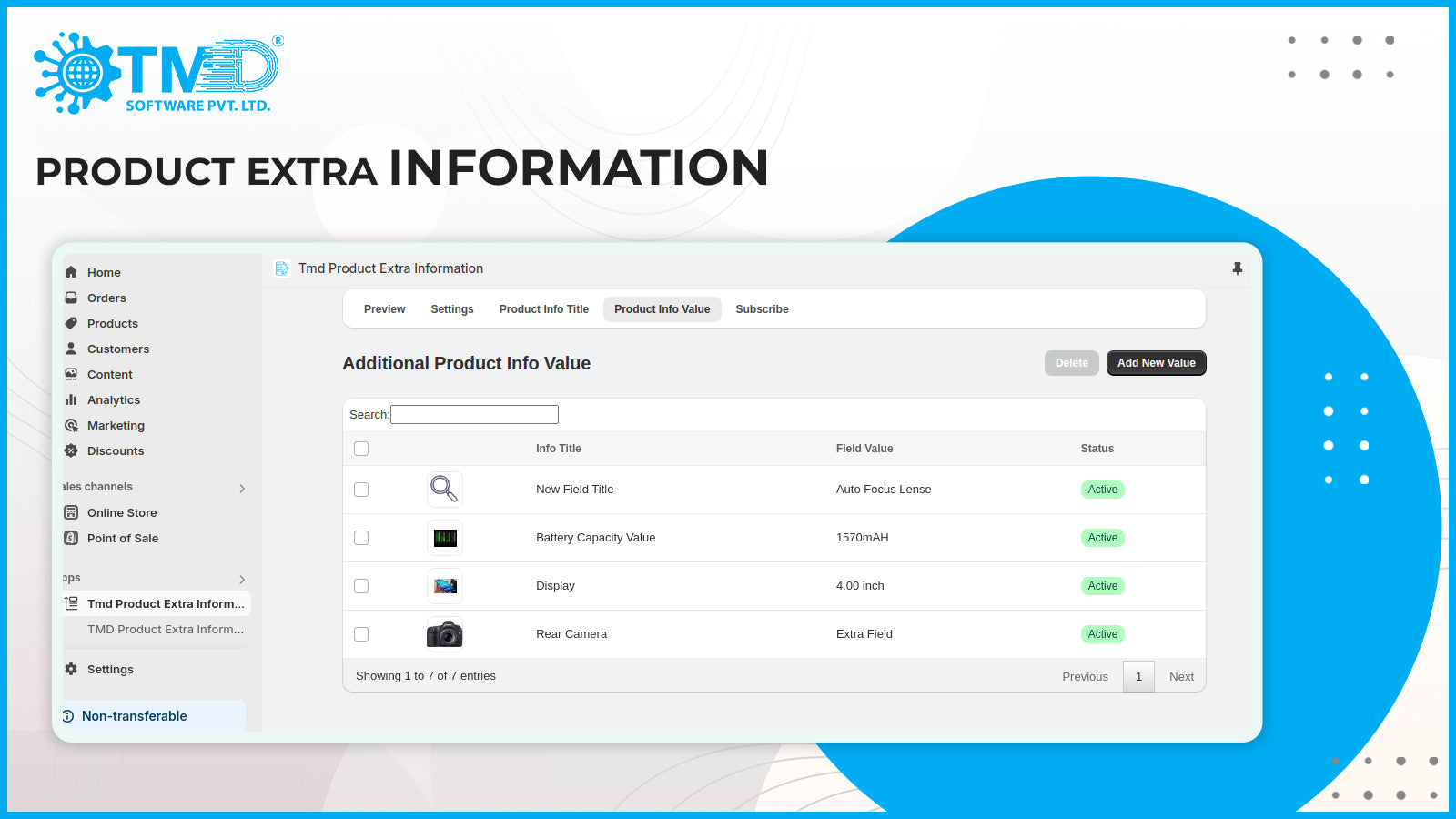Click the Search input field
Image resolution: width=1456 pixels, height=819 pixels.
point(474,415)
